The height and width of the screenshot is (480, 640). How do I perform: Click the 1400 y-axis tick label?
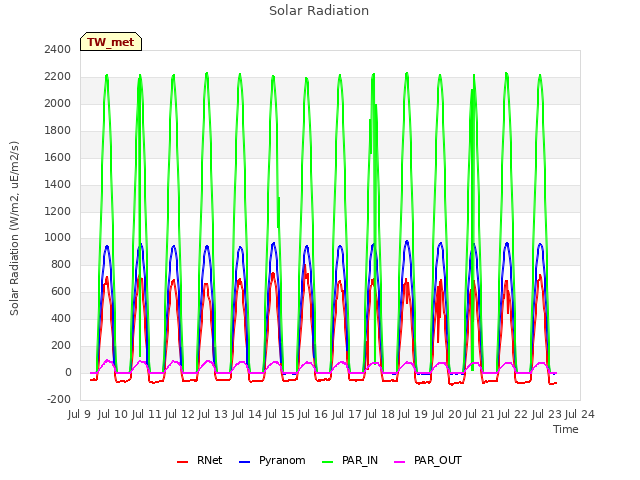tap(58, 184)
